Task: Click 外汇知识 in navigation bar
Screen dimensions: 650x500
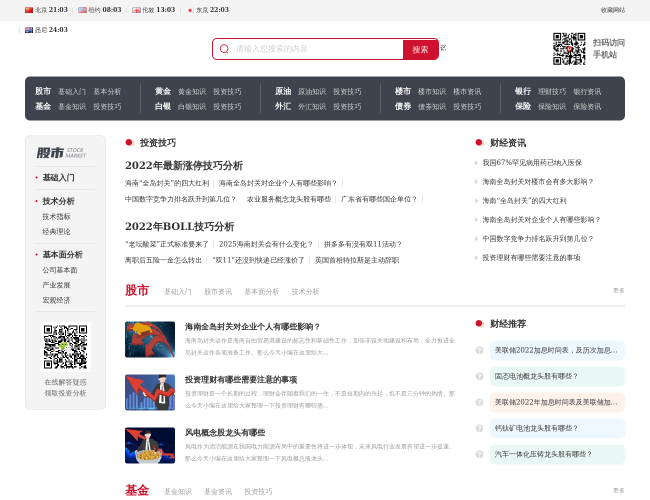Action: click(x=312, y=107)
